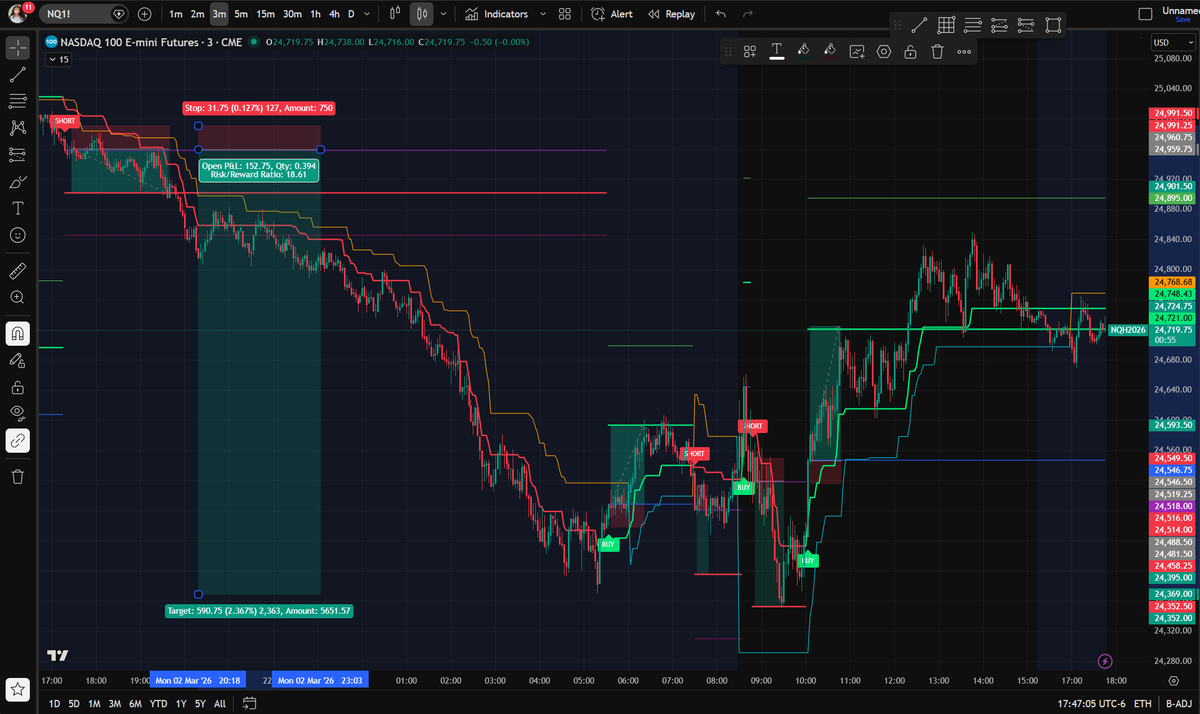Select the All range at the bottom
The width and height of the screenshot is (1200, 714).
pyautogui.click(x=220, y=703)
